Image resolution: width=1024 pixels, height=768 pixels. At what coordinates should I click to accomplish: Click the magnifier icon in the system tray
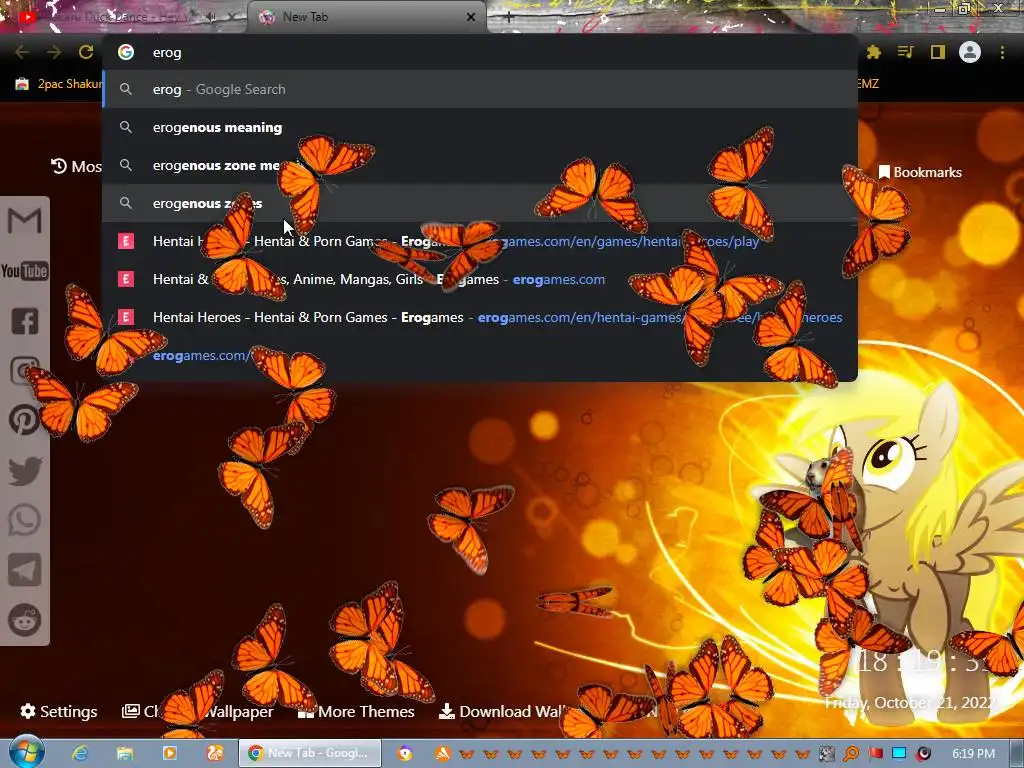pyautogui.click(x=851, y=754)
